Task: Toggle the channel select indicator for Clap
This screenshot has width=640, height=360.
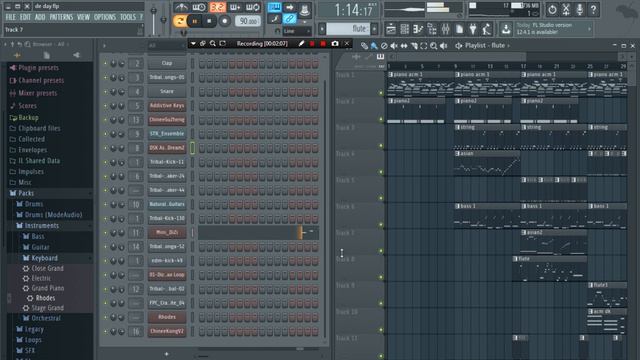Action: [193, 64]
